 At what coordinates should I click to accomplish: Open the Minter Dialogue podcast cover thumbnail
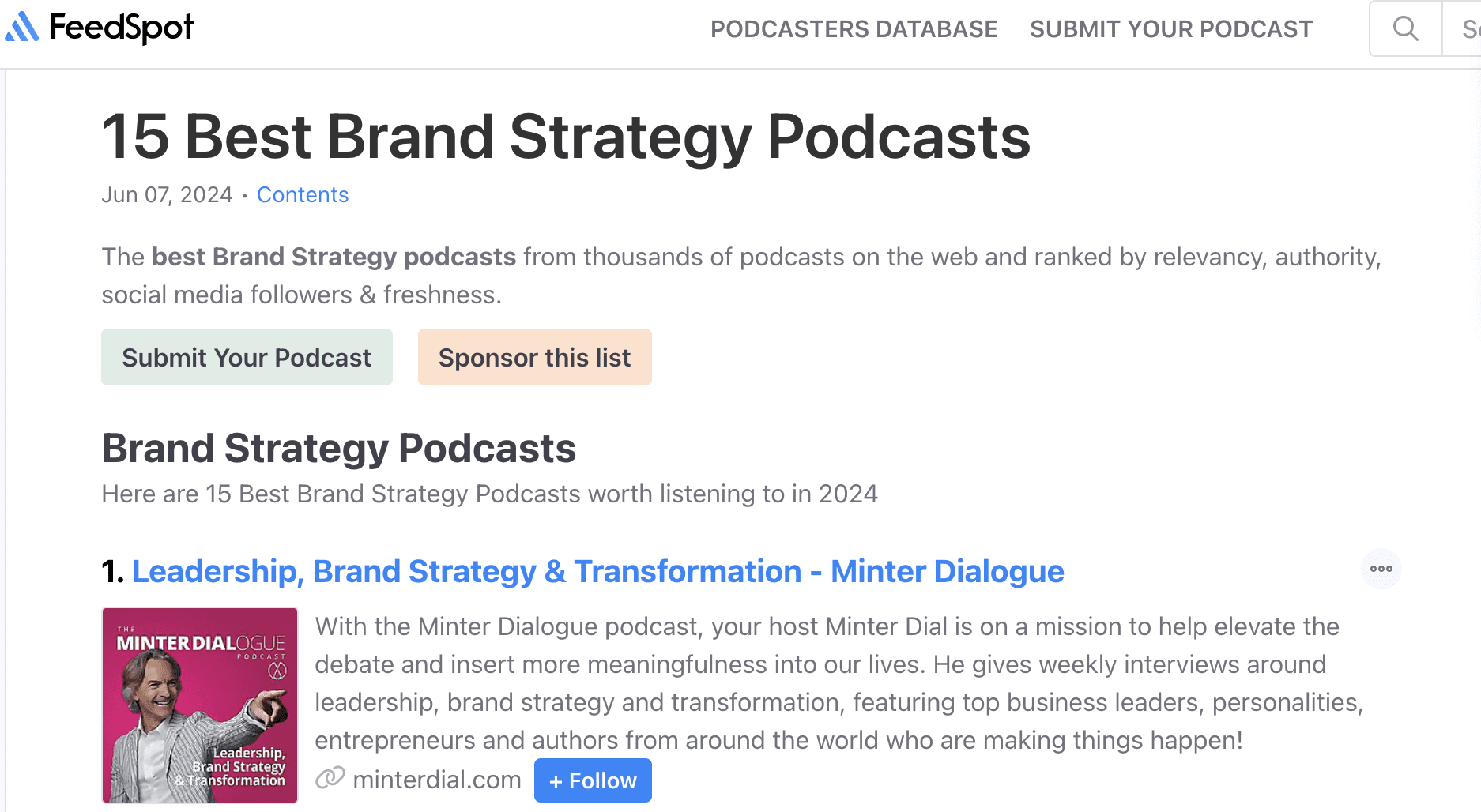[x=200, y=705]
